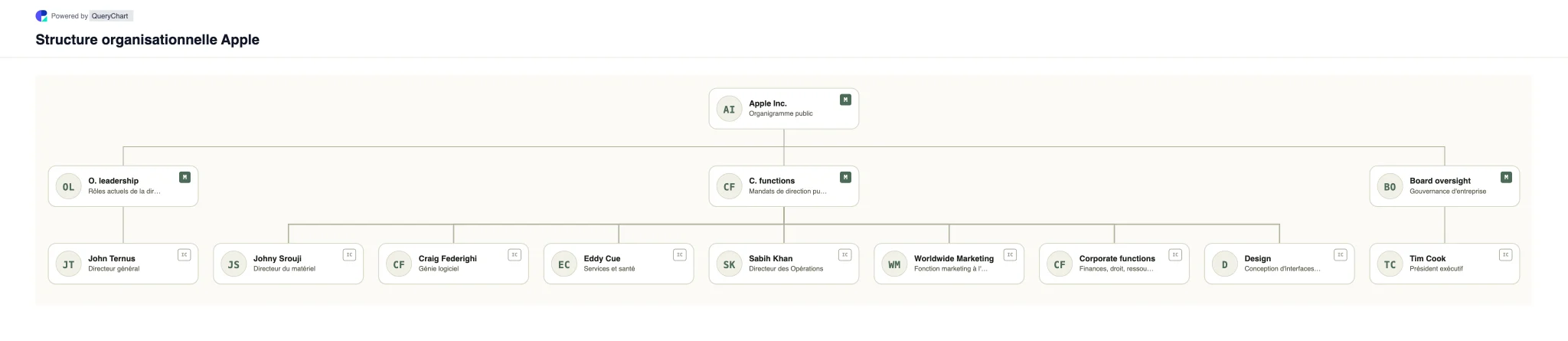This screenshot has height=341, width=1568.
Task: Click the IC badge on Design card
Action: pos(1341,254)
